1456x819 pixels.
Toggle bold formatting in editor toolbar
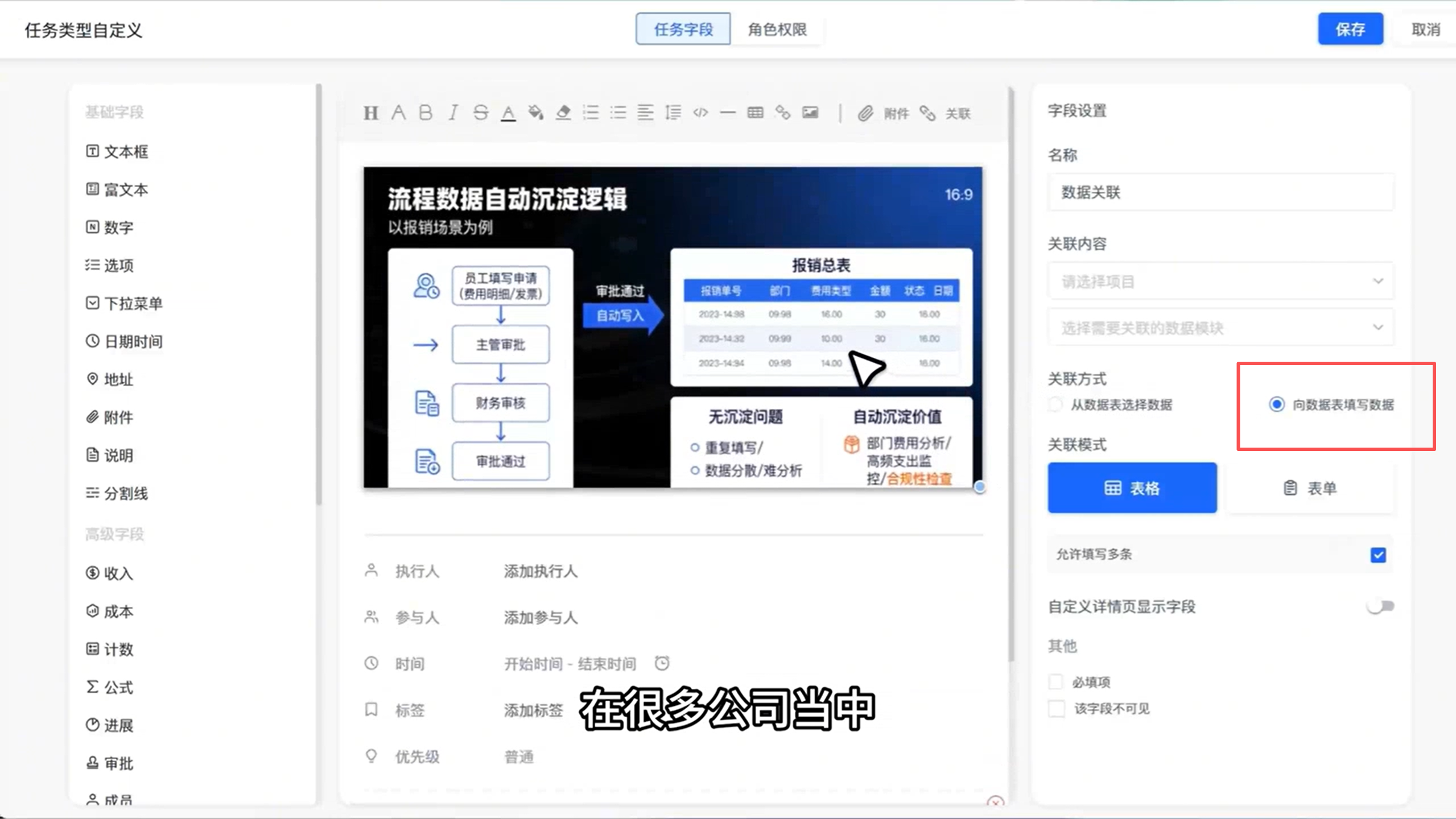[425, 113]
